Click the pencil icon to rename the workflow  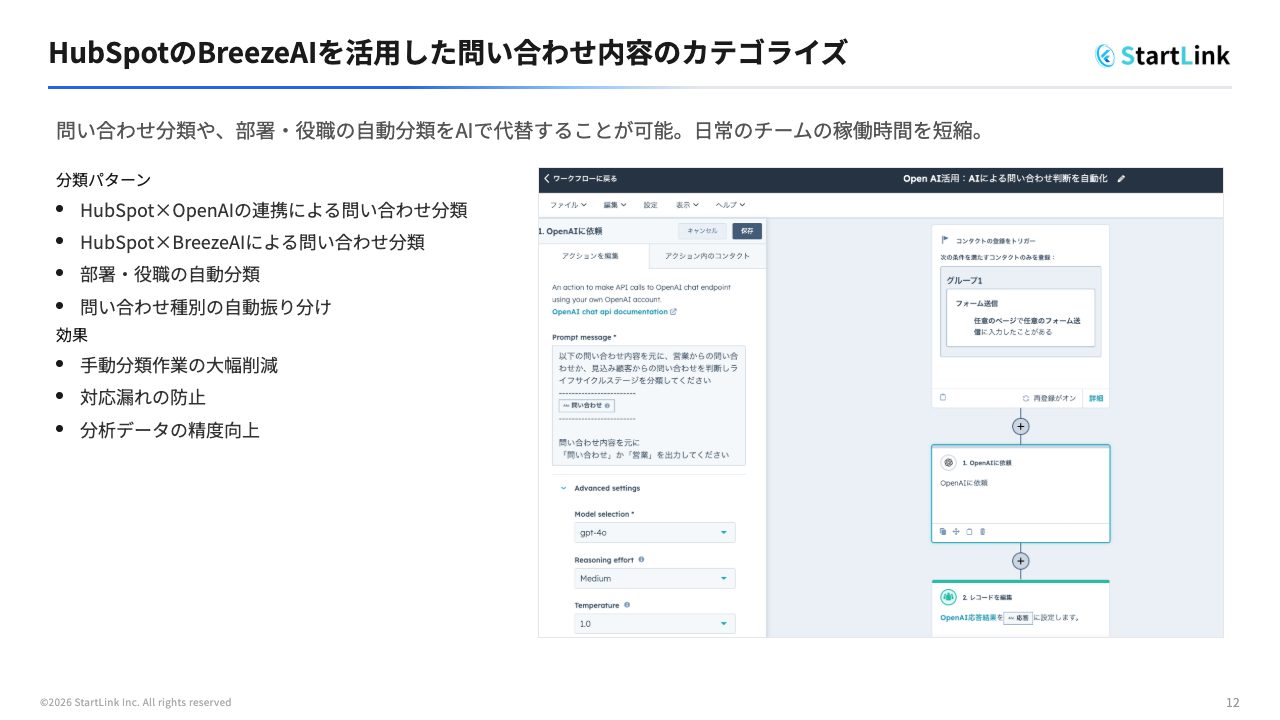tap(1121, 179)
